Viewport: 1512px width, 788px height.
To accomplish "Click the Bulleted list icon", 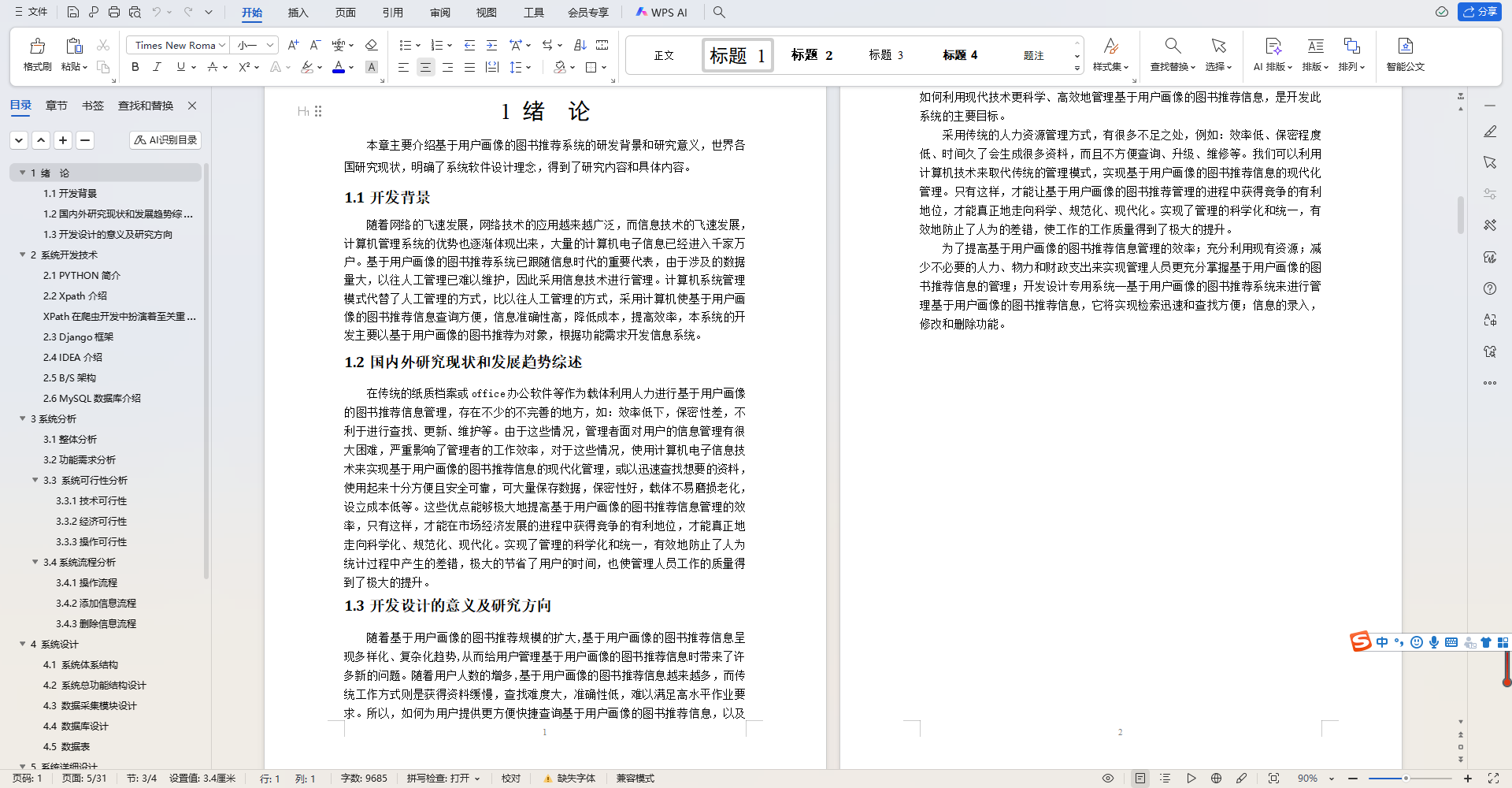I will [x=405, y=45].
